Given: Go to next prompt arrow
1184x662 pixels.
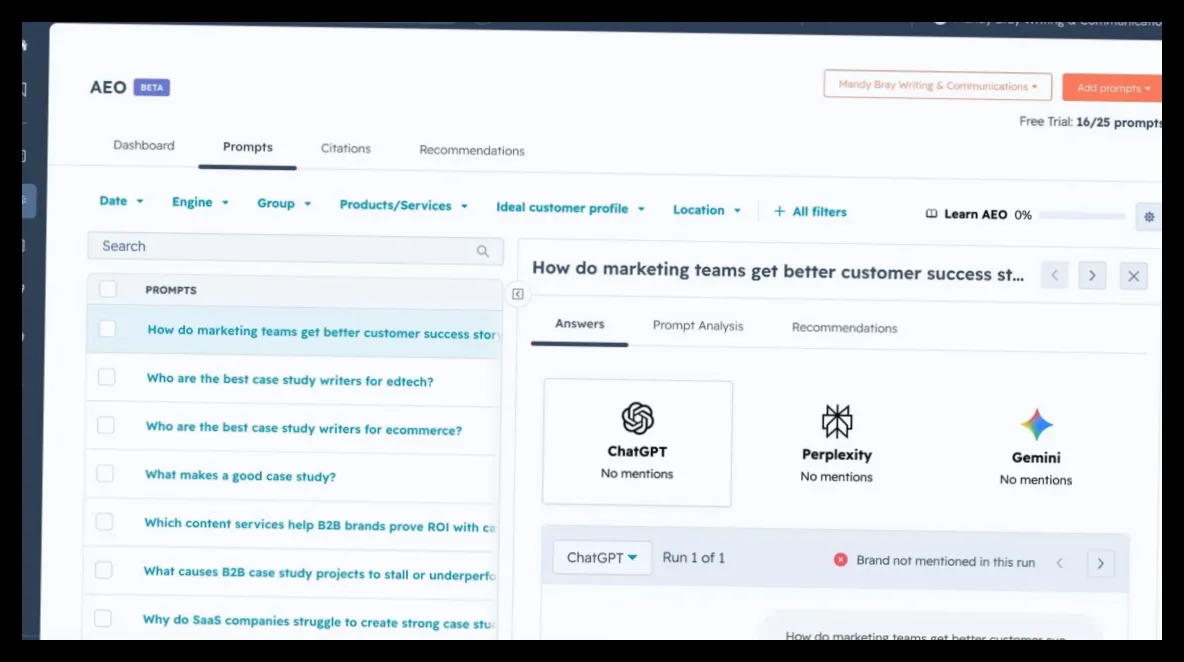Looking at the screenshot, I should pyautogui.click(x=1092, y=276).
